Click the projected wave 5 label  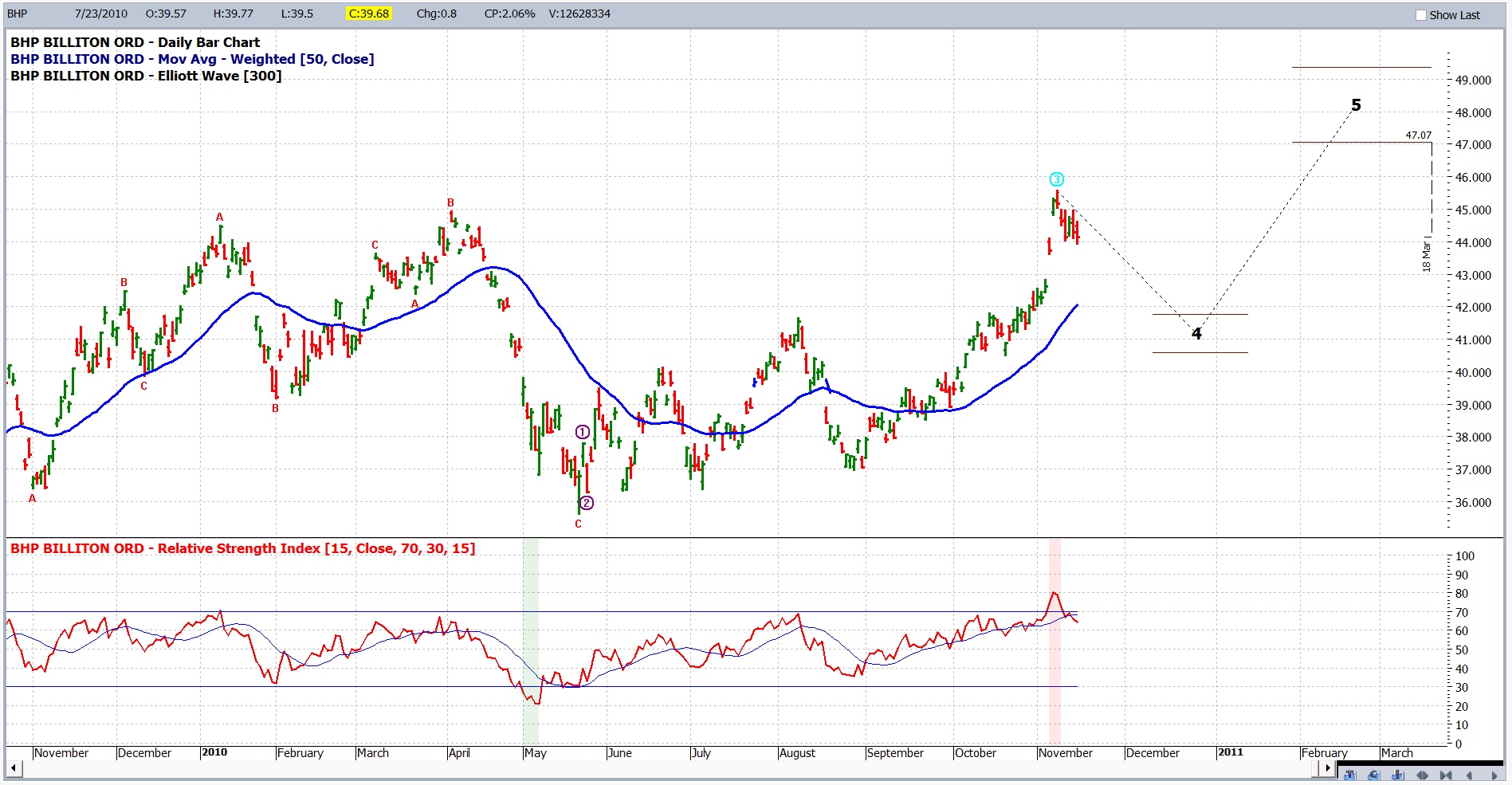click(1356, 105)
